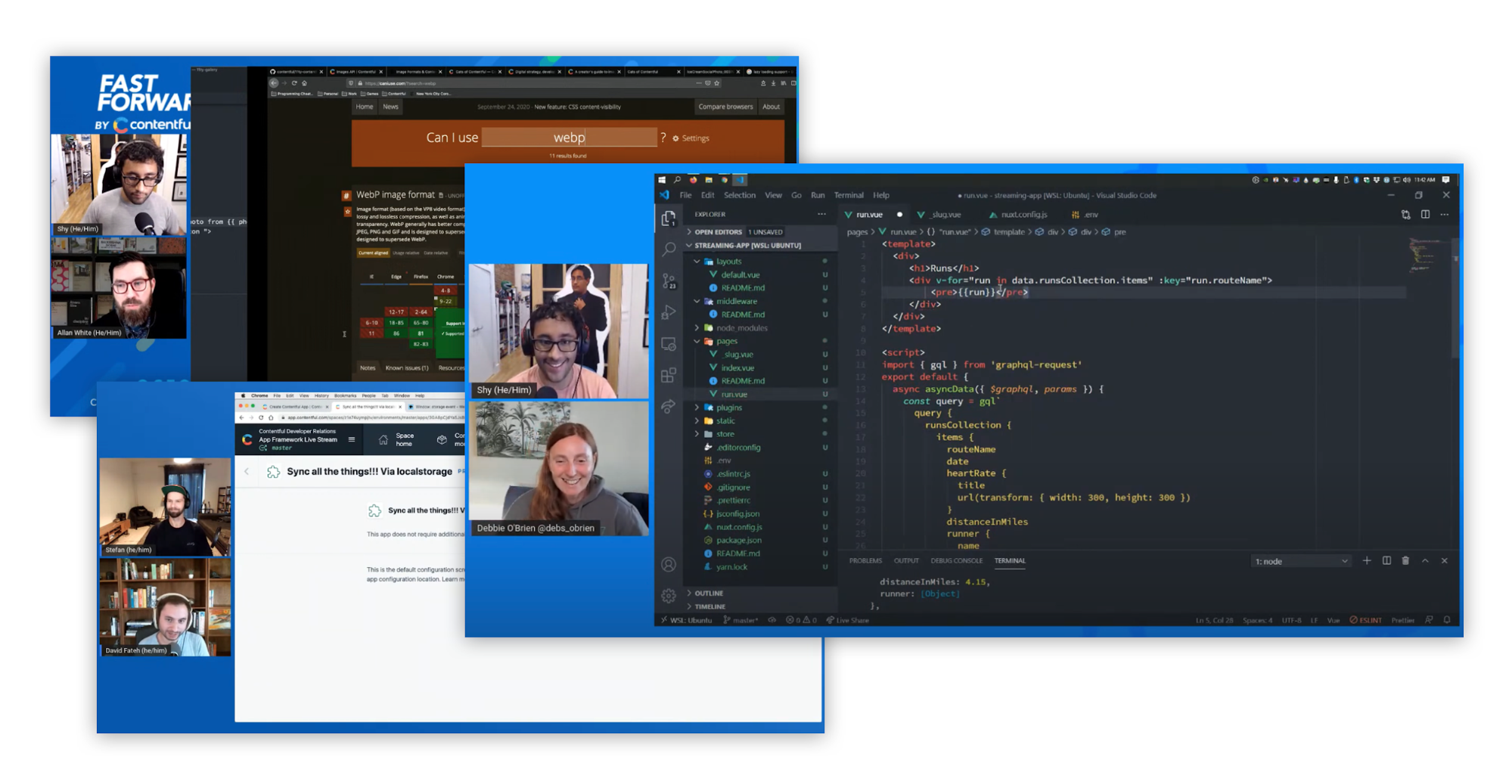Kill the terminal with the trash icon
The height and width of the screenshot is (784, 1512).
click(1405, 561)
